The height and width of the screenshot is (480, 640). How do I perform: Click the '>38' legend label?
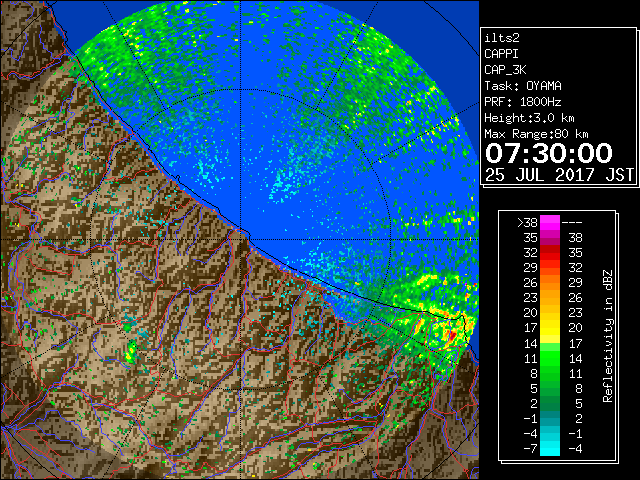[x=527, y=223]
